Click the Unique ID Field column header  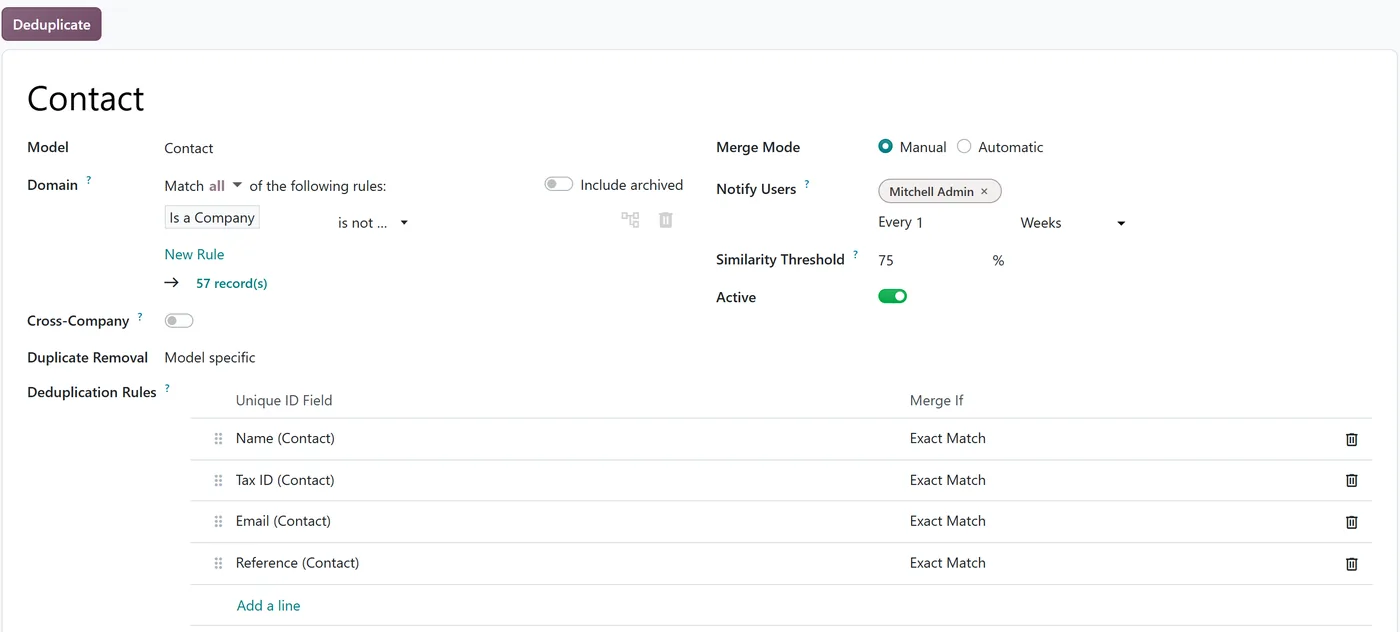pyautogui.click(x=284, y=400)
